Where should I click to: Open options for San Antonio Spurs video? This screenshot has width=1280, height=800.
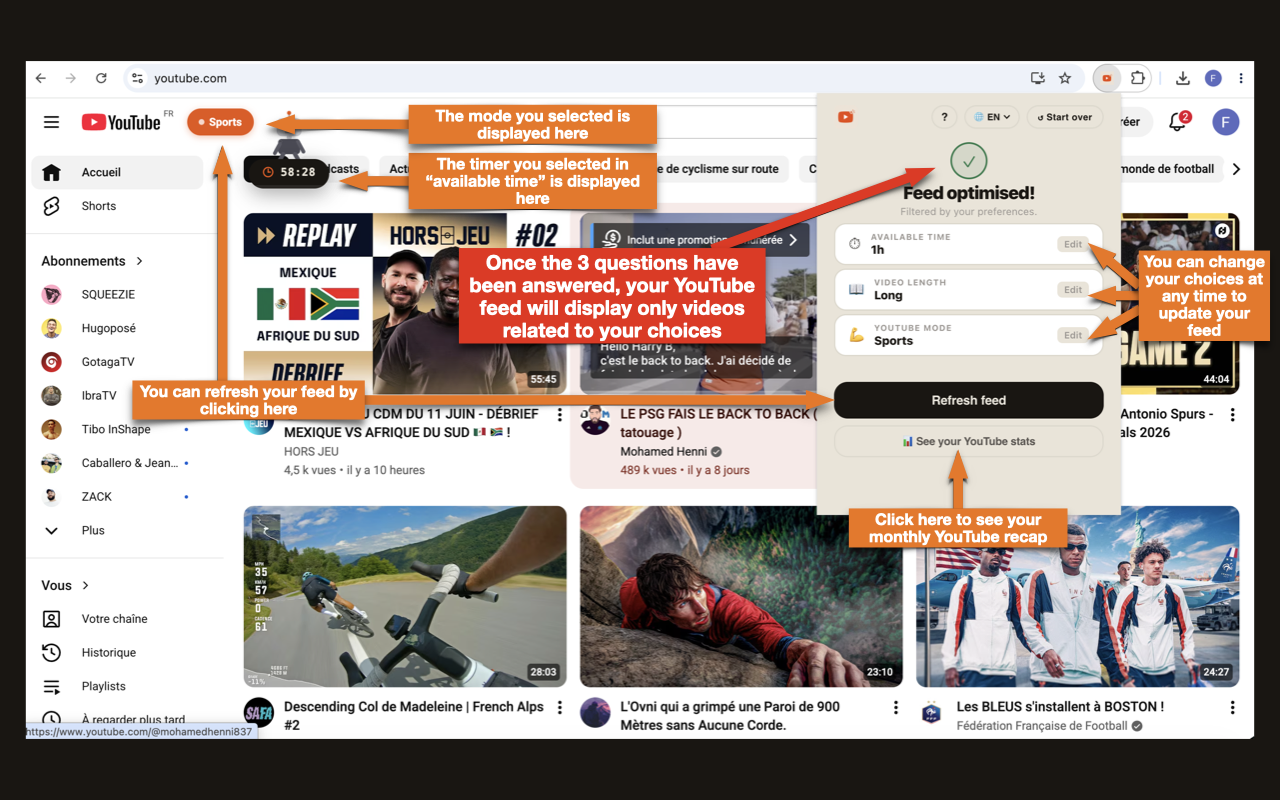1232,415
